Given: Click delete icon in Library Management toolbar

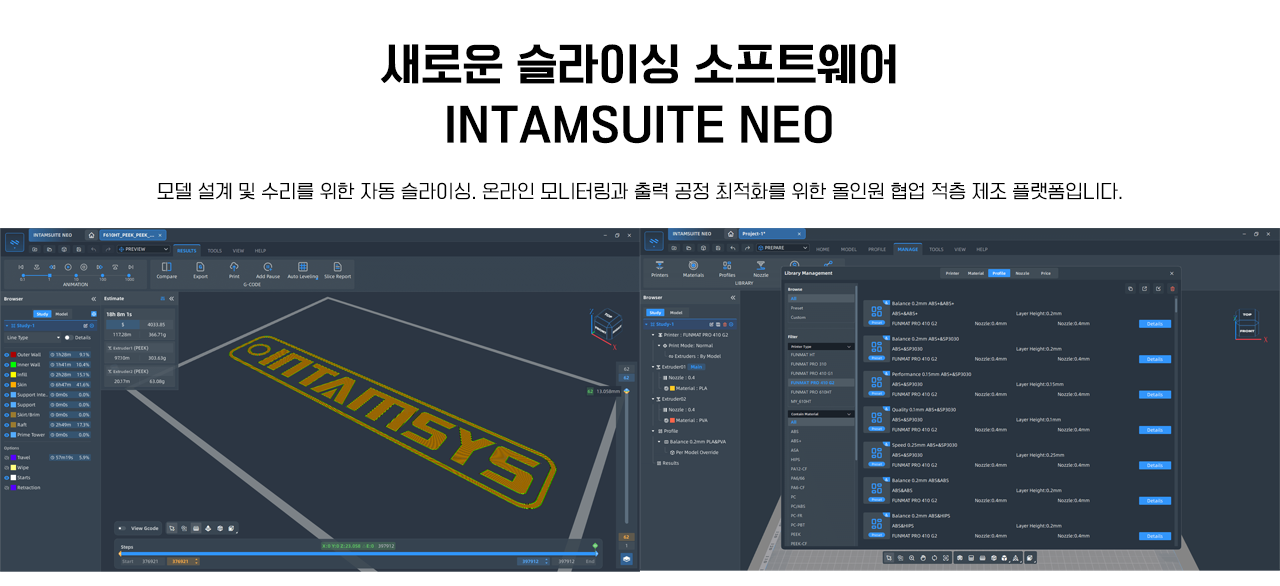Looking at the screenshot, I should [x=1172, y=289].
